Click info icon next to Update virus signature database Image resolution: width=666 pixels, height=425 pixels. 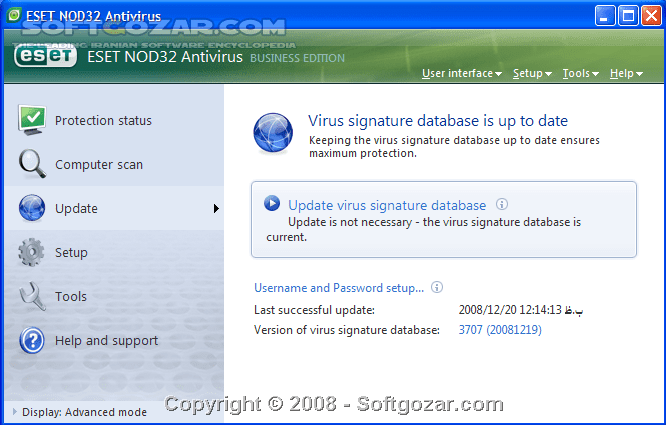click(x=502, y=204)
